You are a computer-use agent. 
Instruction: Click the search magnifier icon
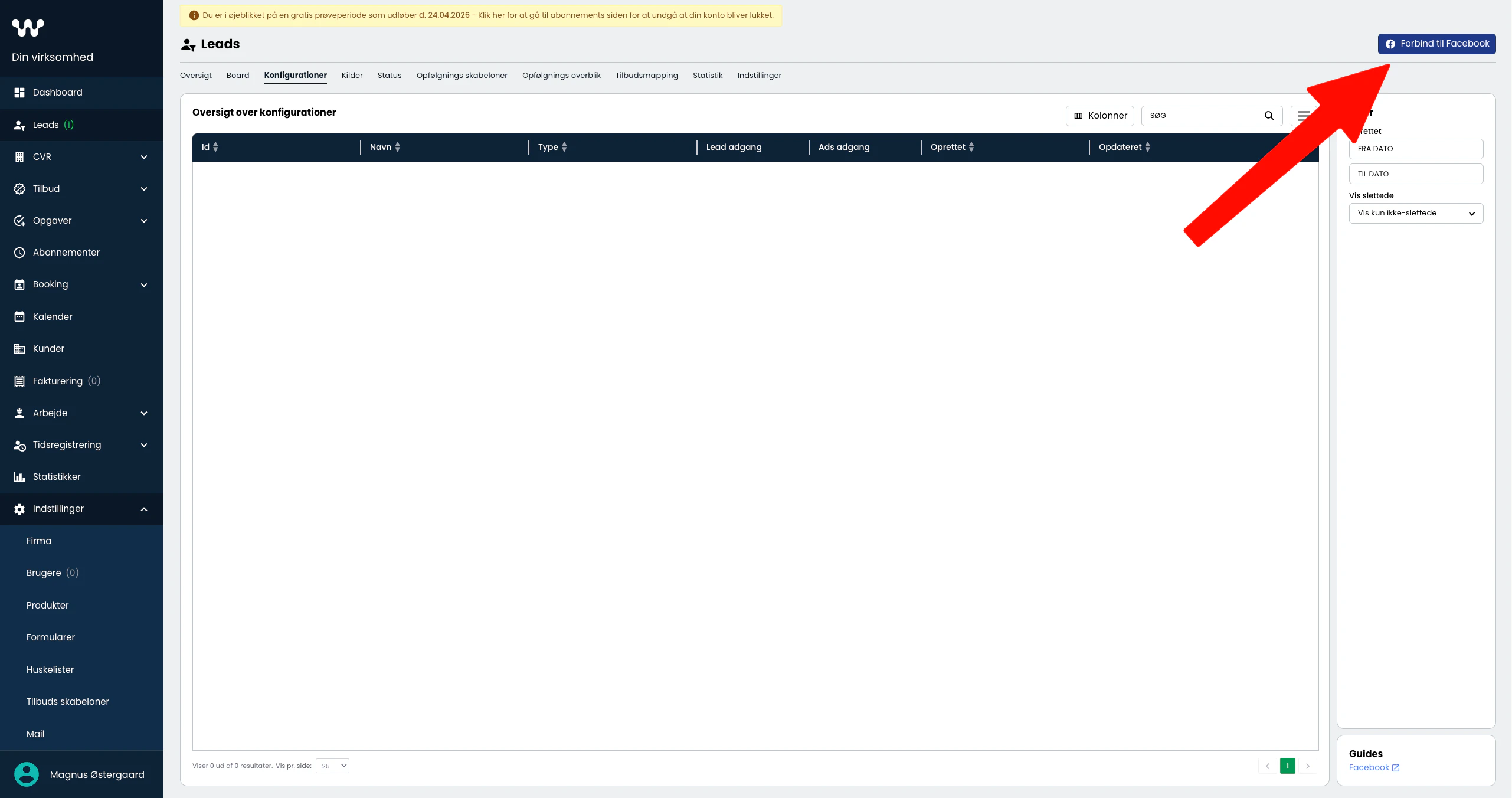1269,116
